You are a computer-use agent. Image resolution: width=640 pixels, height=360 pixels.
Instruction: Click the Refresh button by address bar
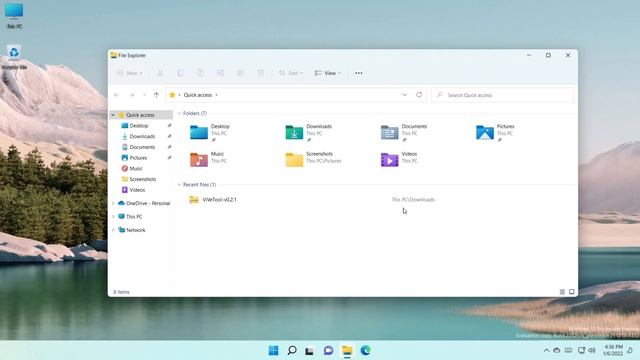[x=419, y=95]
